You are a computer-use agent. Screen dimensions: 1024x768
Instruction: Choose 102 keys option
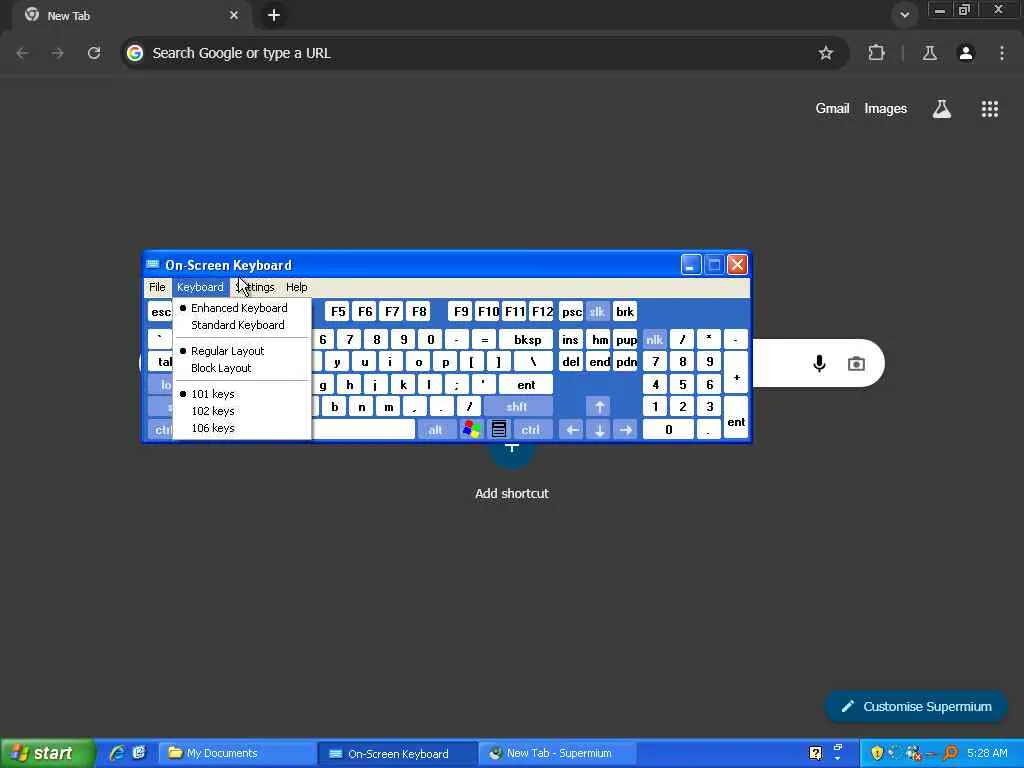coord(212,411)
